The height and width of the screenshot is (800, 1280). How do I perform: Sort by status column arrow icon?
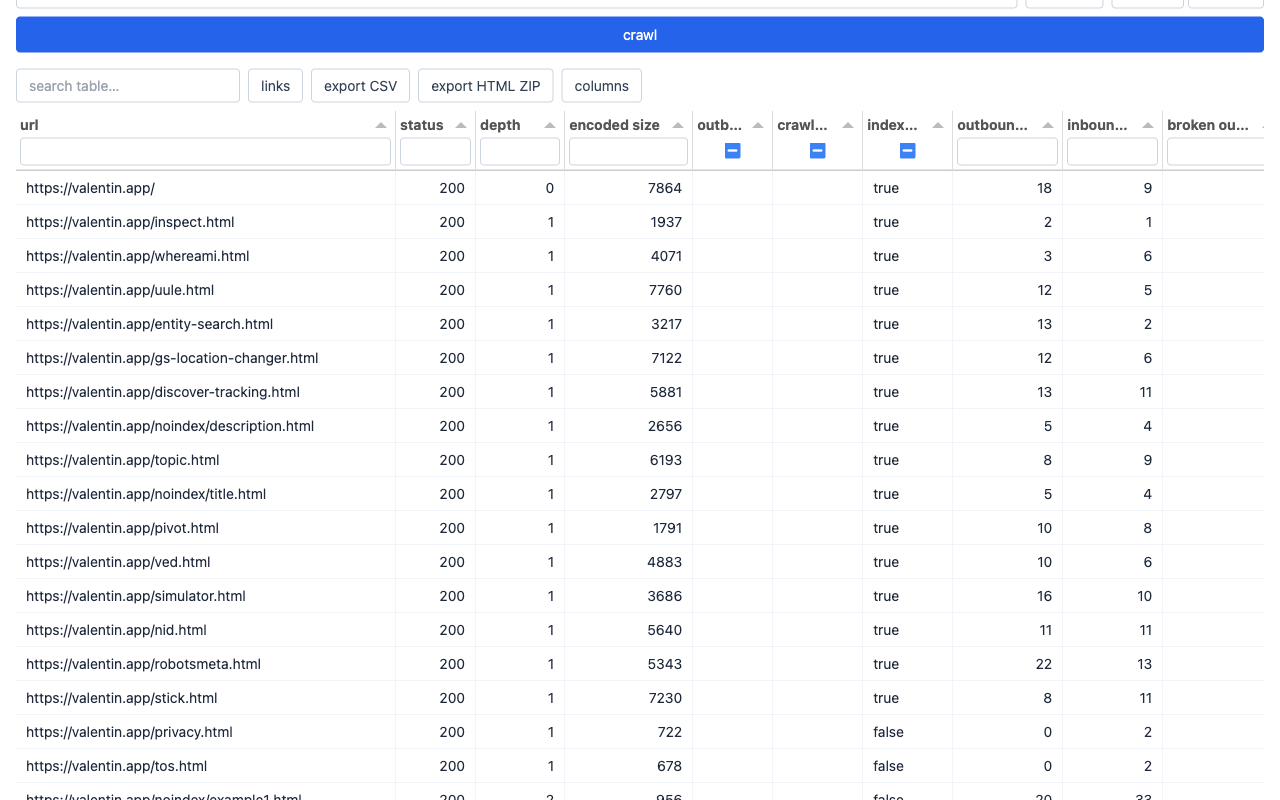(x=461, y=125)
